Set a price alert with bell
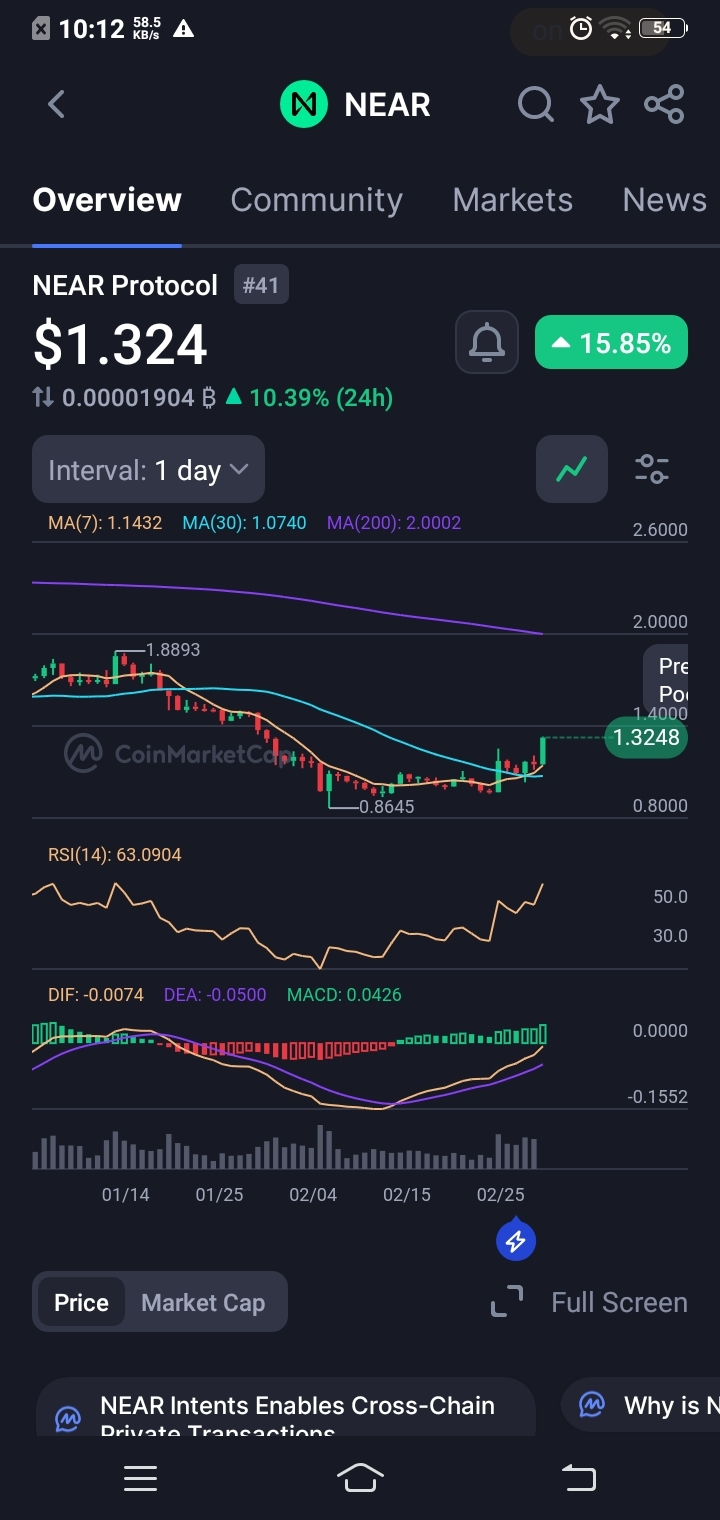Image resolution: width=720 pixels, height=1520 pixels. click(487, 342)
